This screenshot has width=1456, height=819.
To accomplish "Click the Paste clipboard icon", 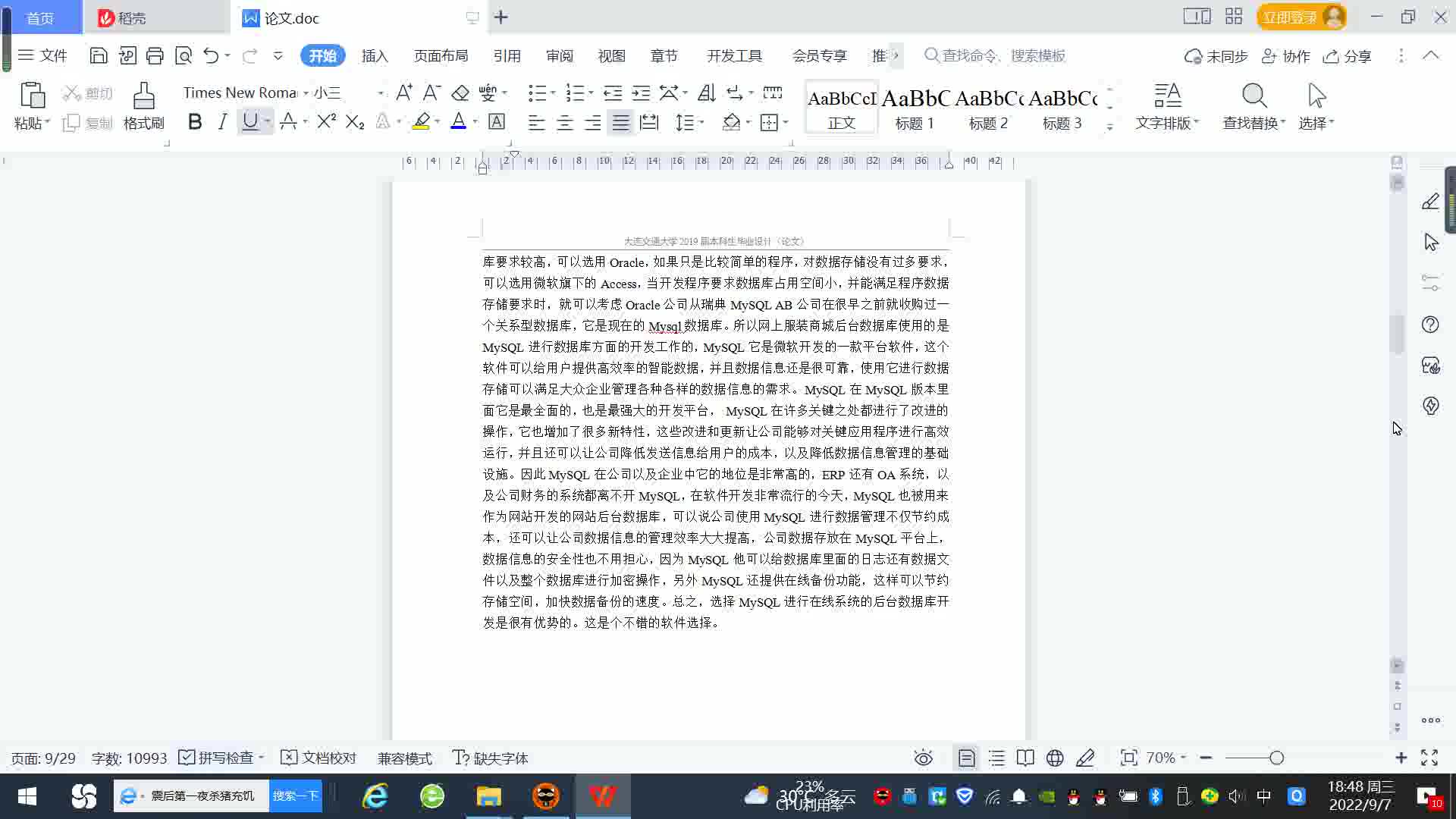I will pos(31,96).
